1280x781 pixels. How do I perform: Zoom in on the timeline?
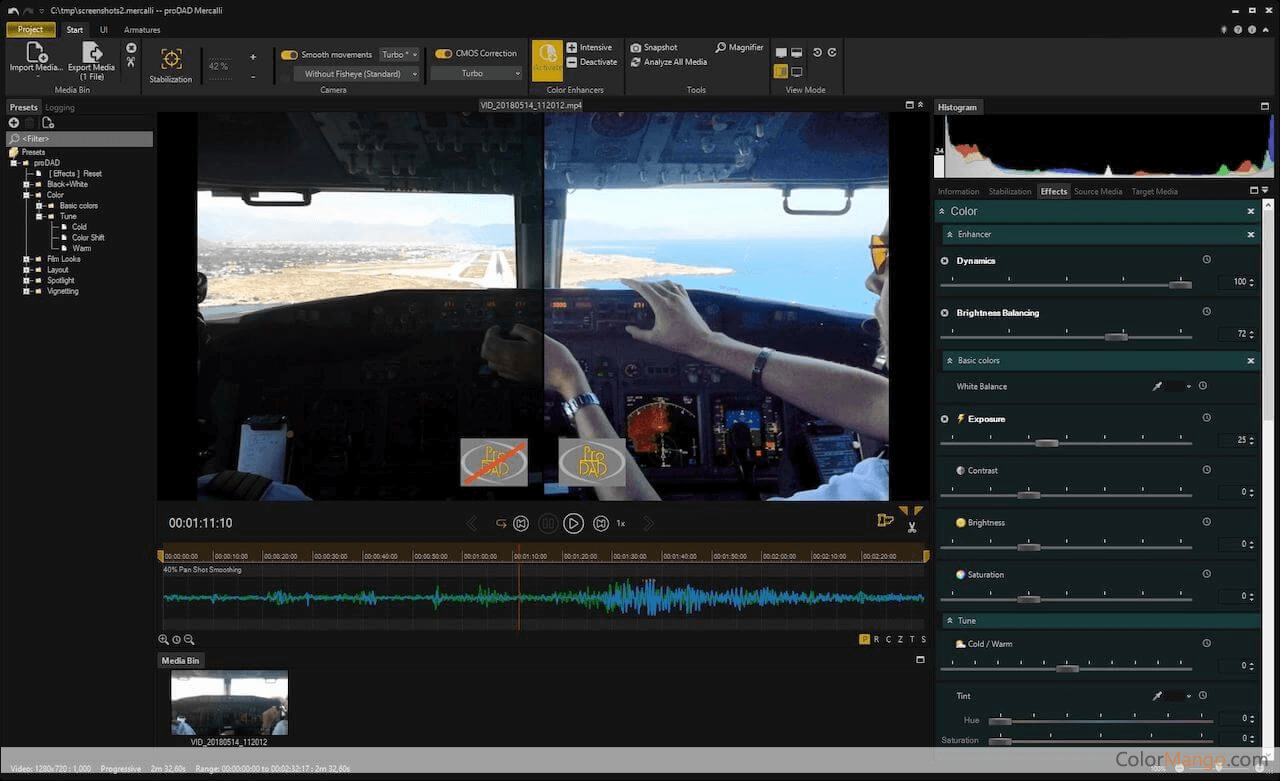[164, 640]
